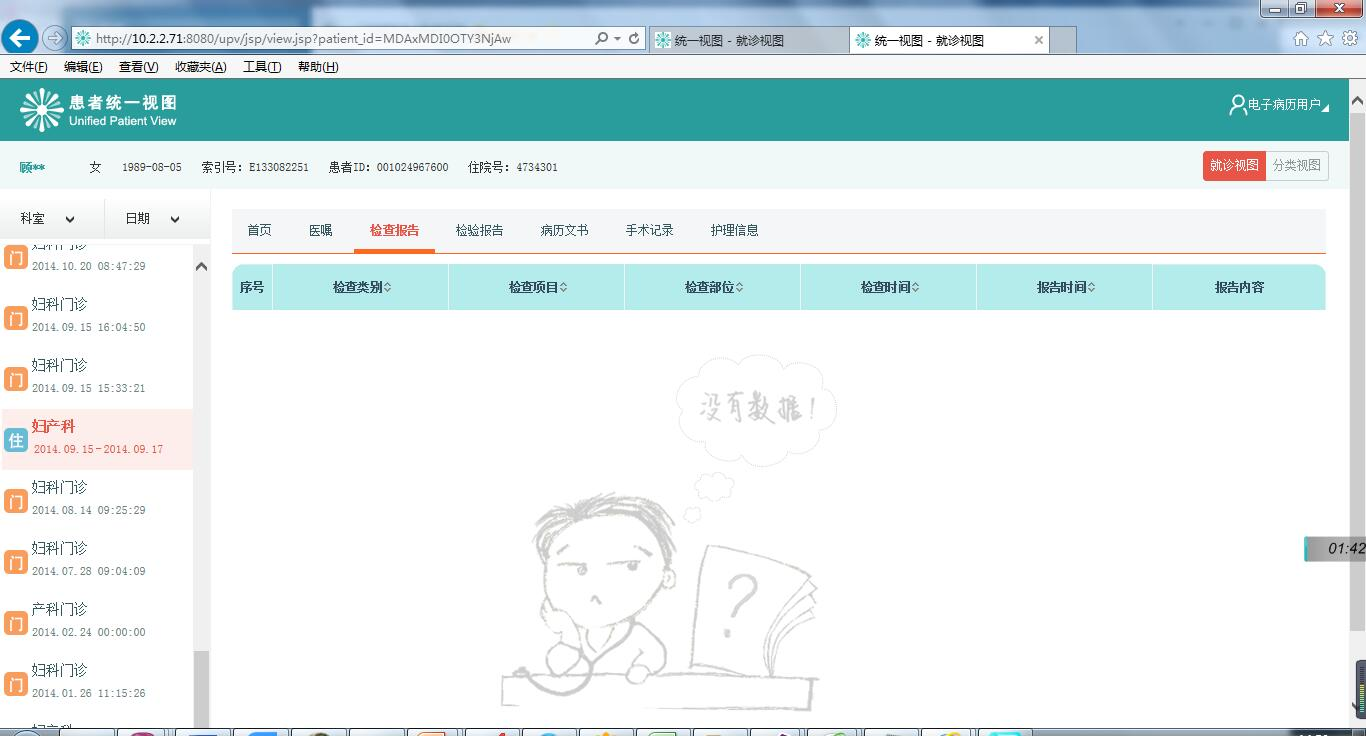Expand the 日期 filter dropdown

point(152,219)
